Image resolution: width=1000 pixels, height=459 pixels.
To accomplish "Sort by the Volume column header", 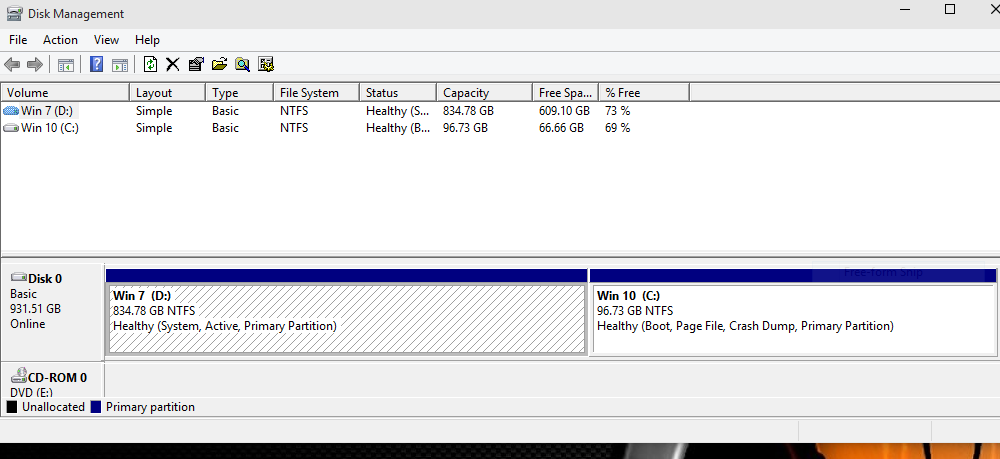I will point(65,92).
